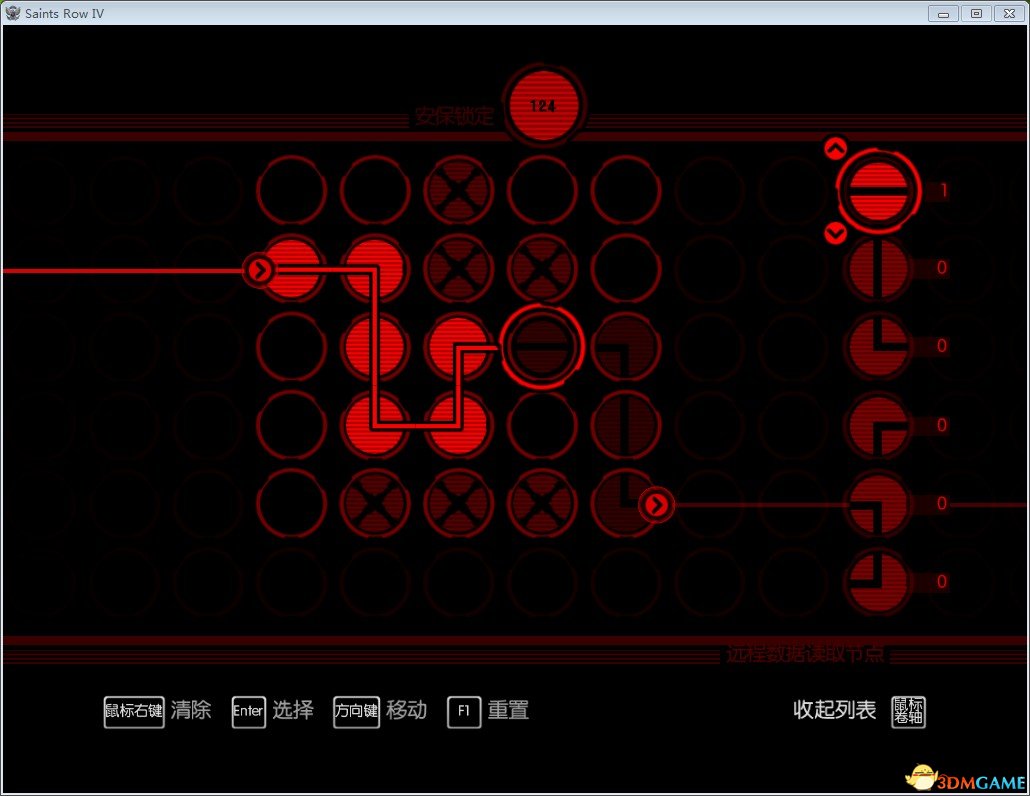
Task: Click the Saints Row IV title bar icon
Action: [x=12, y=12]
